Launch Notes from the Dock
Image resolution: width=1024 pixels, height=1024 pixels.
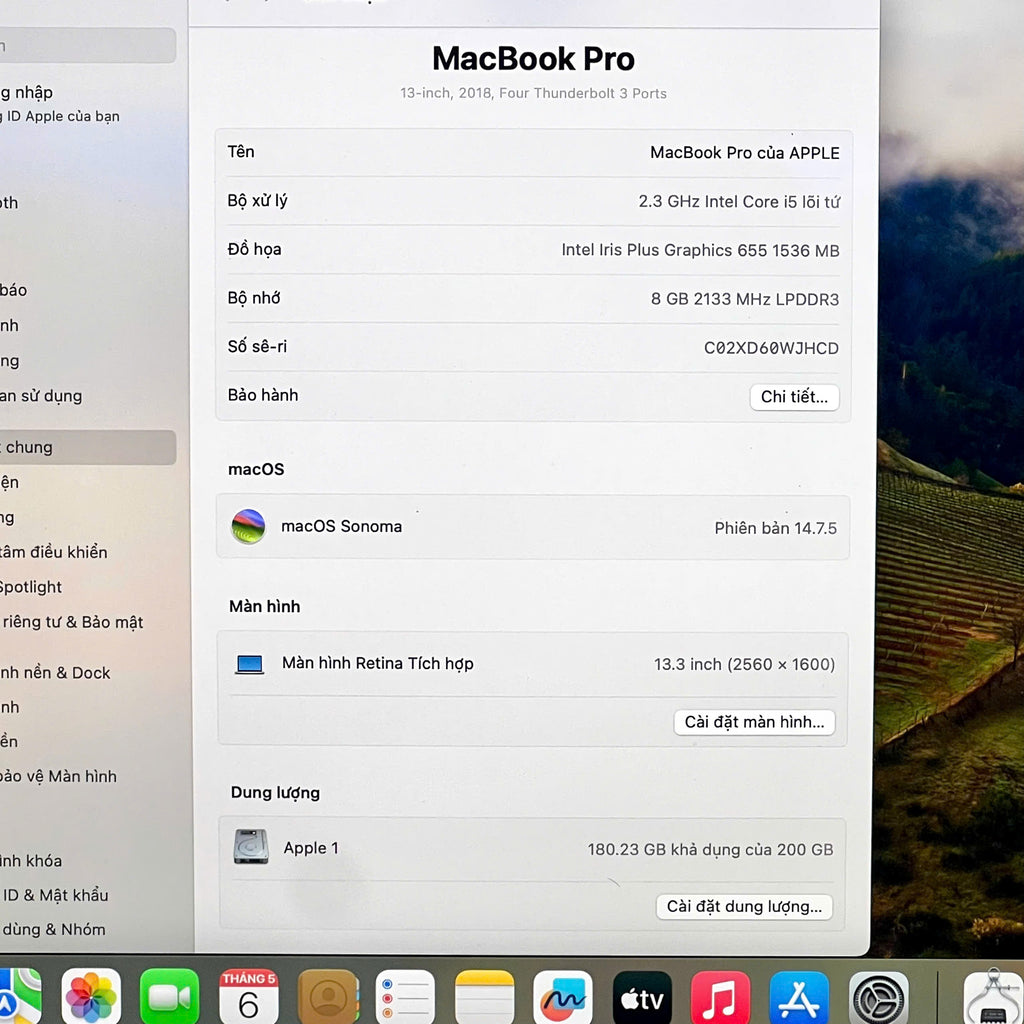point(484,997)
